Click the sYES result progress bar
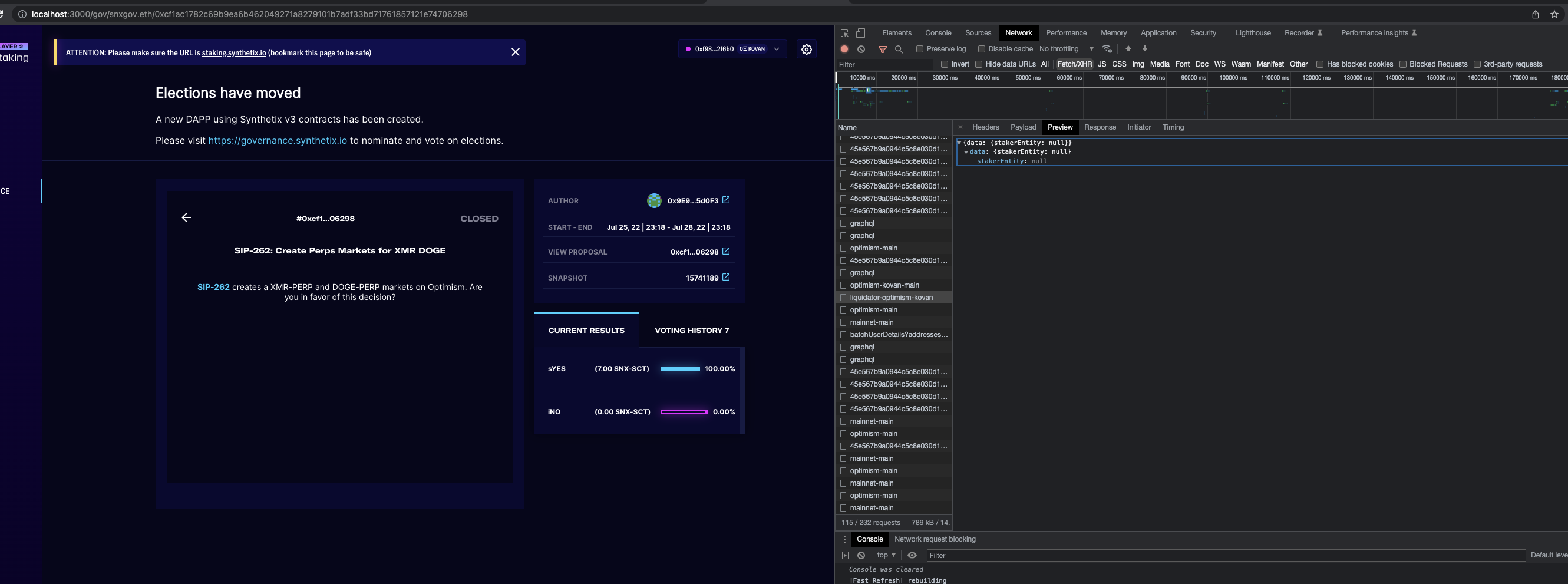The height and width of the screenshot is (584, 1568). click(680, 368)
